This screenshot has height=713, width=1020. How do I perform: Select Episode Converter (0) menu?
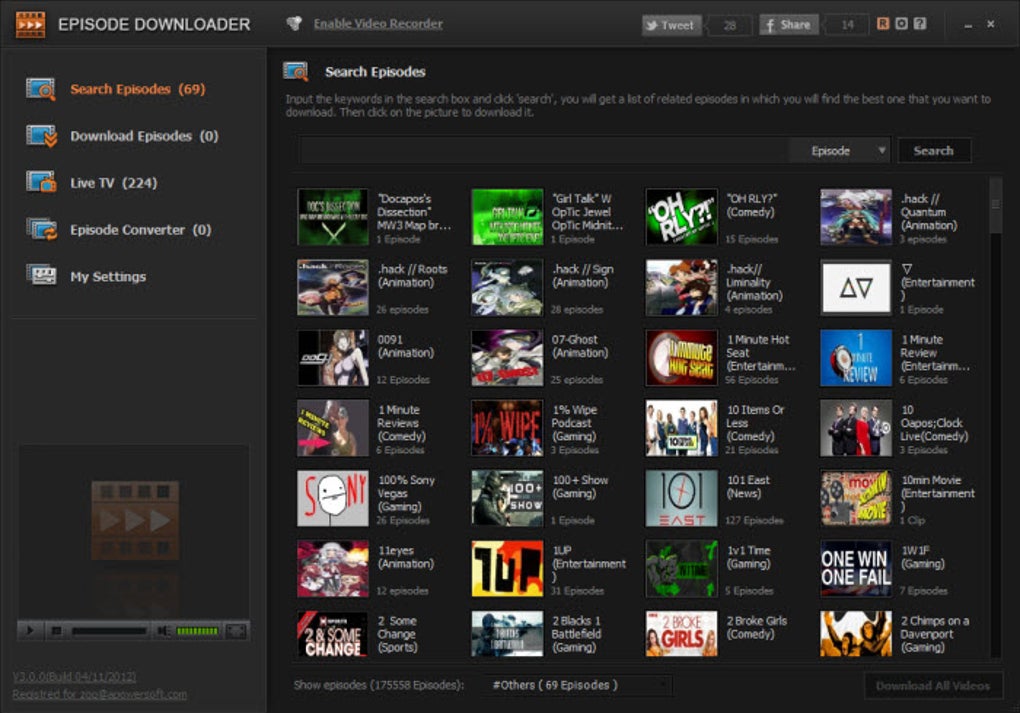tap(141, 230)
